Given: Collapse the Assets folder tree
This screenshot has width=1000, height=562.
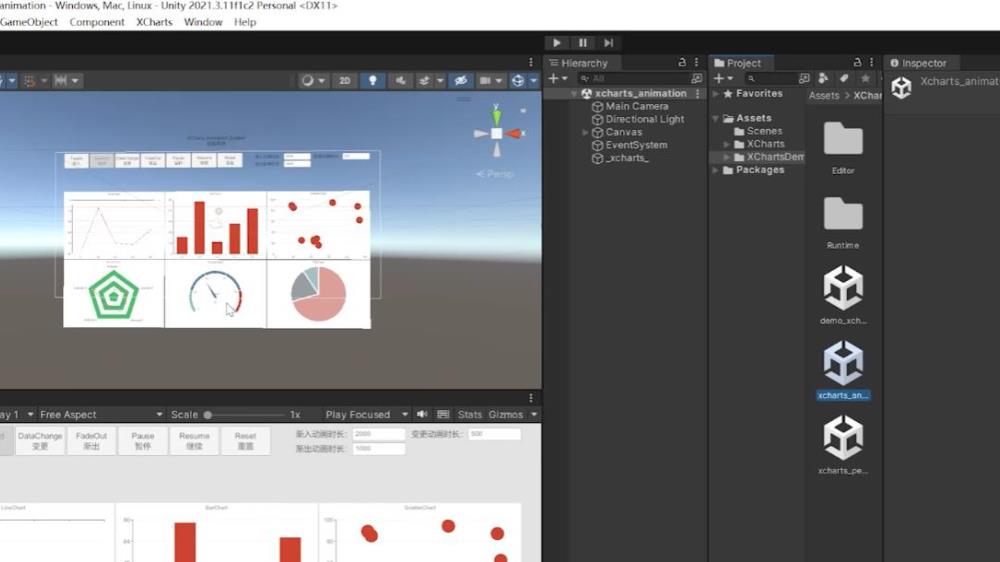Looking at the screenshot, I should [716, 119].
